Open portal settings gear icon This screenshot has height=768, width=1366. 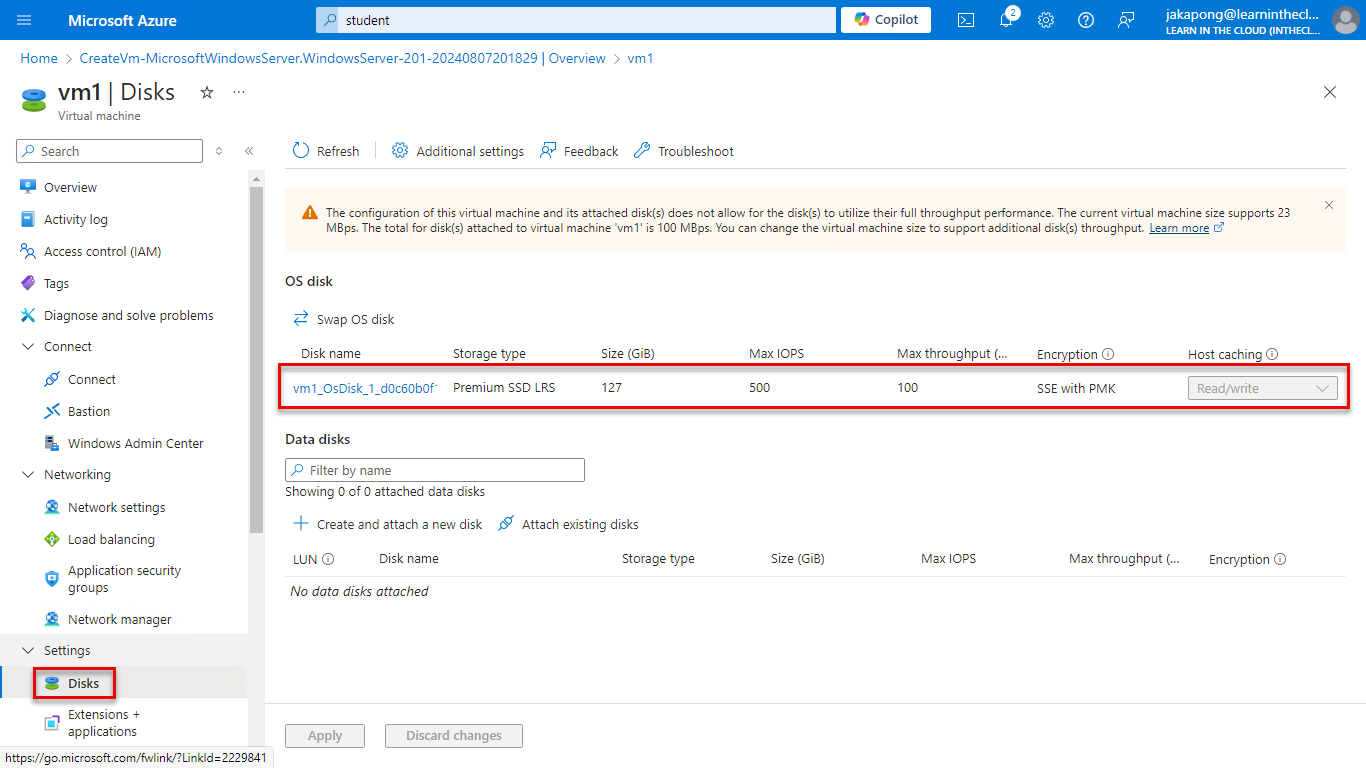tap(1046, 20)
